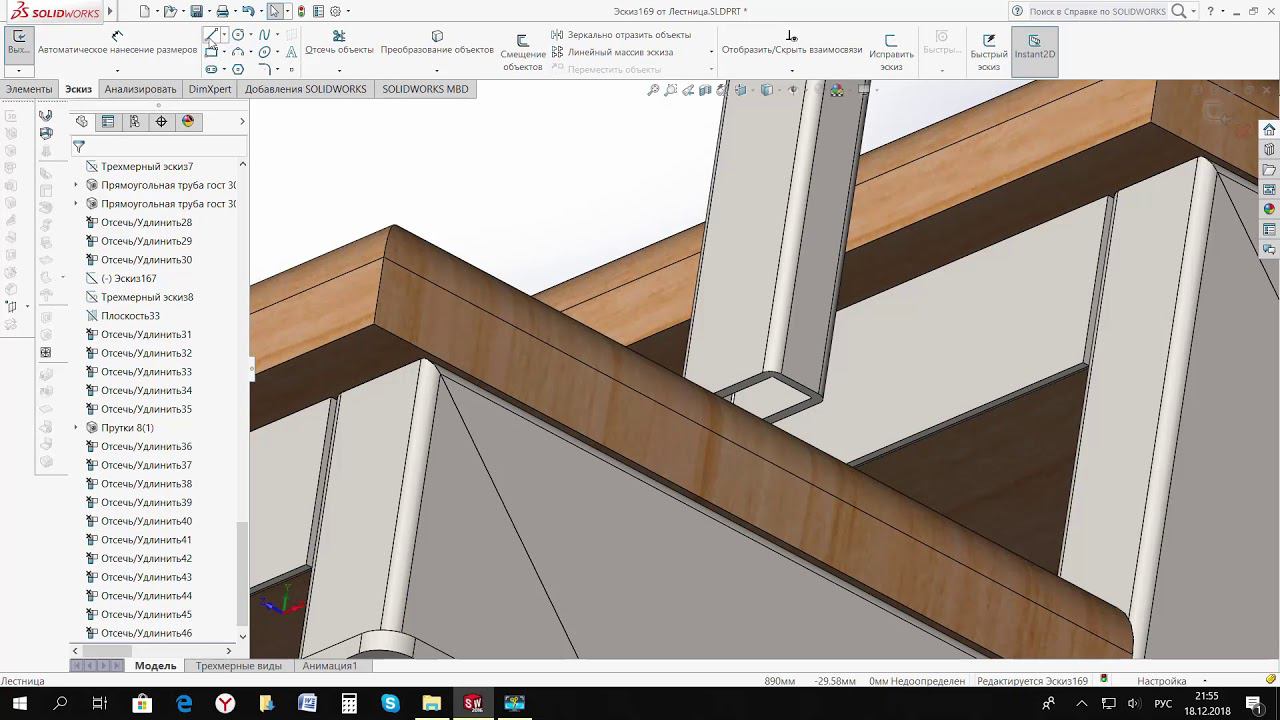1280x720 pixels.
Task: Open the DimXpert ribbon tab
Action: click(x=210, y=89)
